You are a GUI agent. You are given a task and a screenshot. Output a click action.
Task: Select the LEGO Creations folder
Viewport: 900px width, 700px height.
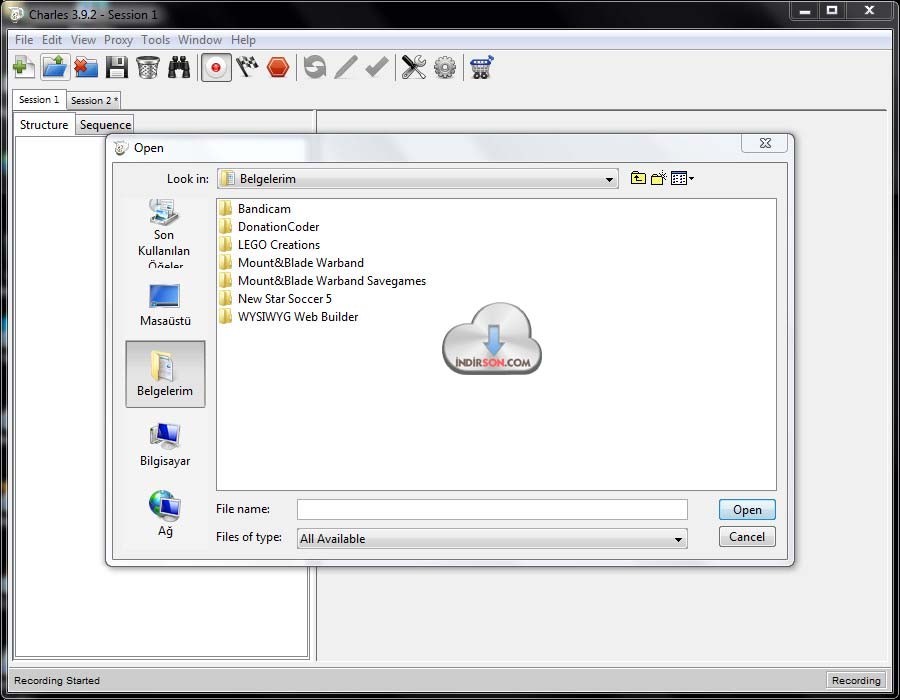[270, 245]
